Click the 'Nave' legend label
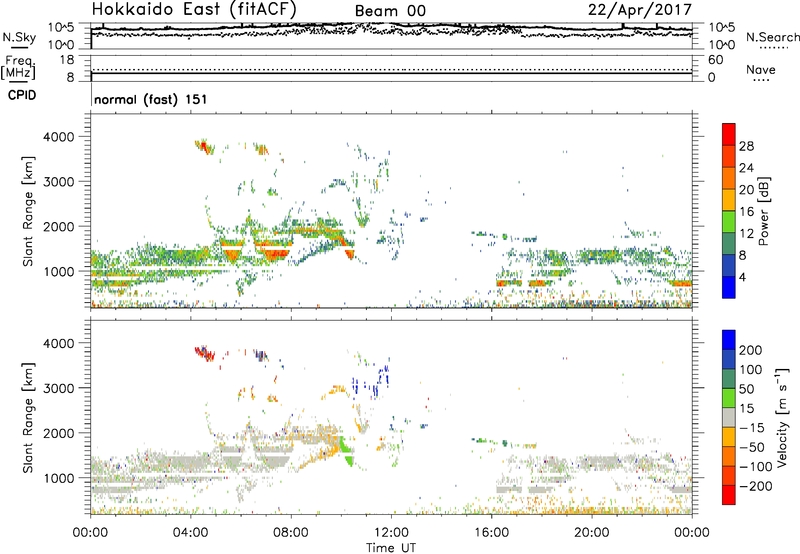The height and width of the screenshot is (554, 800). point(761,69)
